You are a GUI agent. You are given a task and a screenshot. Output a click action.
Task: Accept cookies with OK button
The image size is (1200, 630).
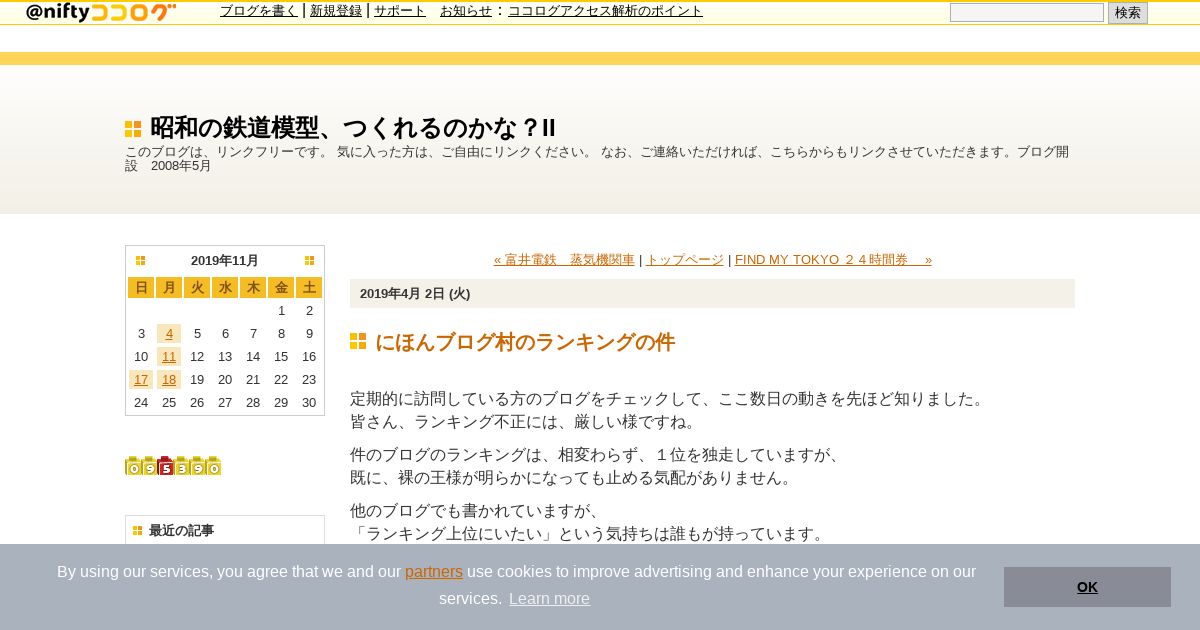pos(1087,587)
